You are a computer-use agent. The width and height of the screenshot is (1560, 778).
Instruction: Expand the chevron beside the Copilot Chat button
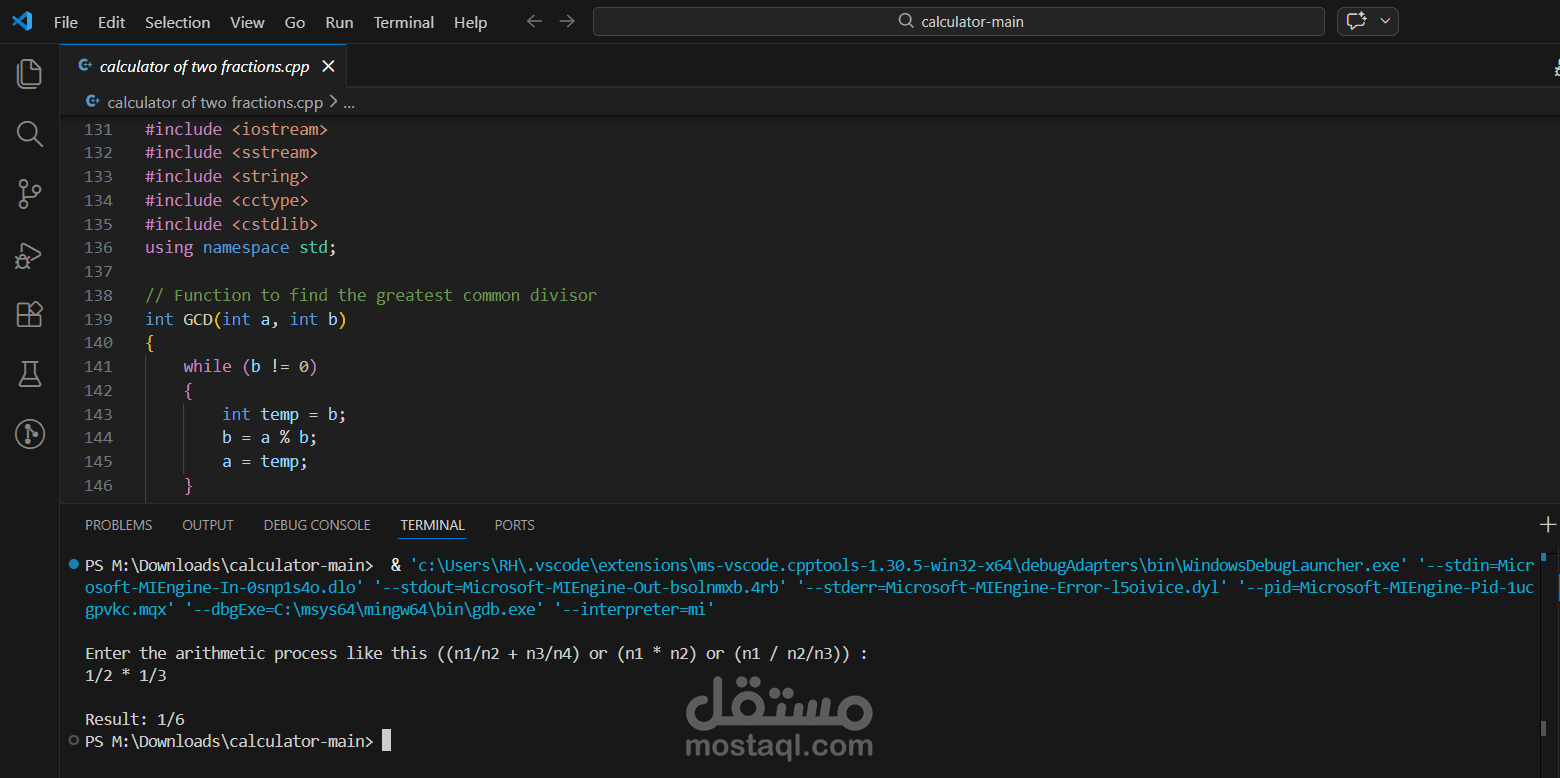point(1385,20)
